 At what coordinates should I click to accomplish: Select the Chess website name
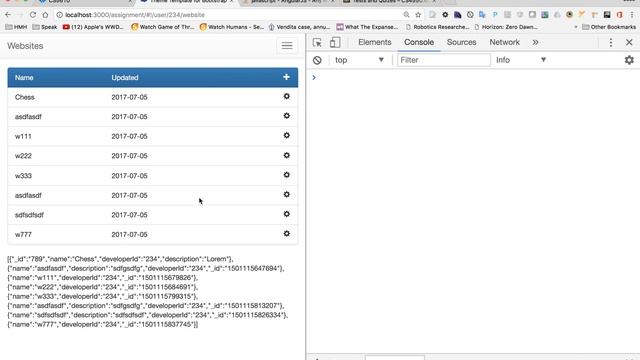(24, 97)
